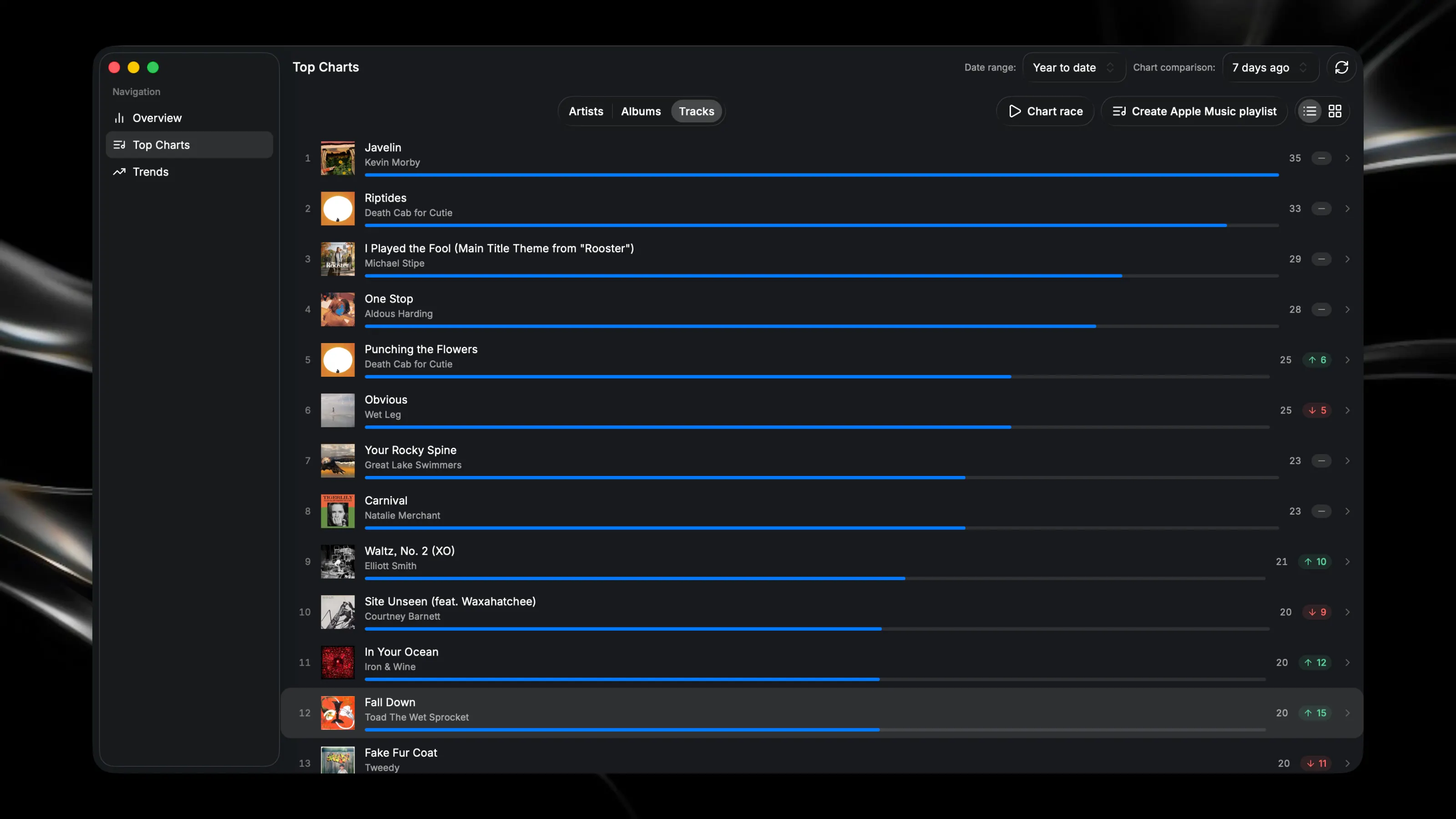This screenshot has height=819, width=1456.
Task: Click the Javelin album artwork
Action: [338, 158]
